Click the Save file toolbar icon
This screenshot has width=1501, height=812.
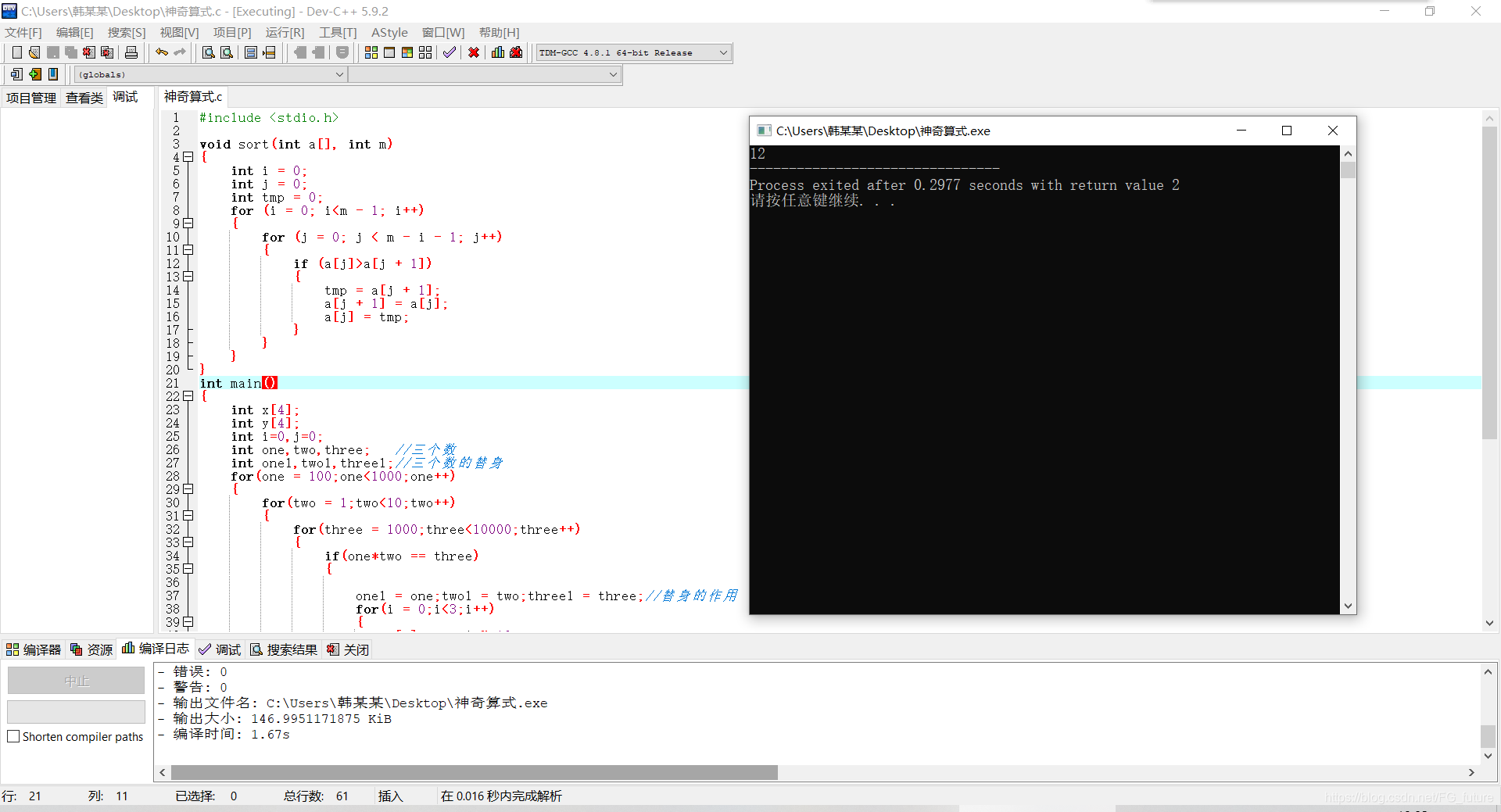[53, 52]
